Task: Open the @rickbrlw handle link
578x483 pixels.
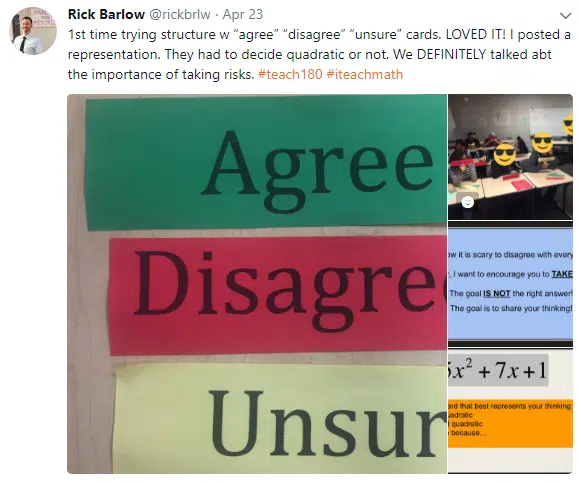Action: pos(180,15)
